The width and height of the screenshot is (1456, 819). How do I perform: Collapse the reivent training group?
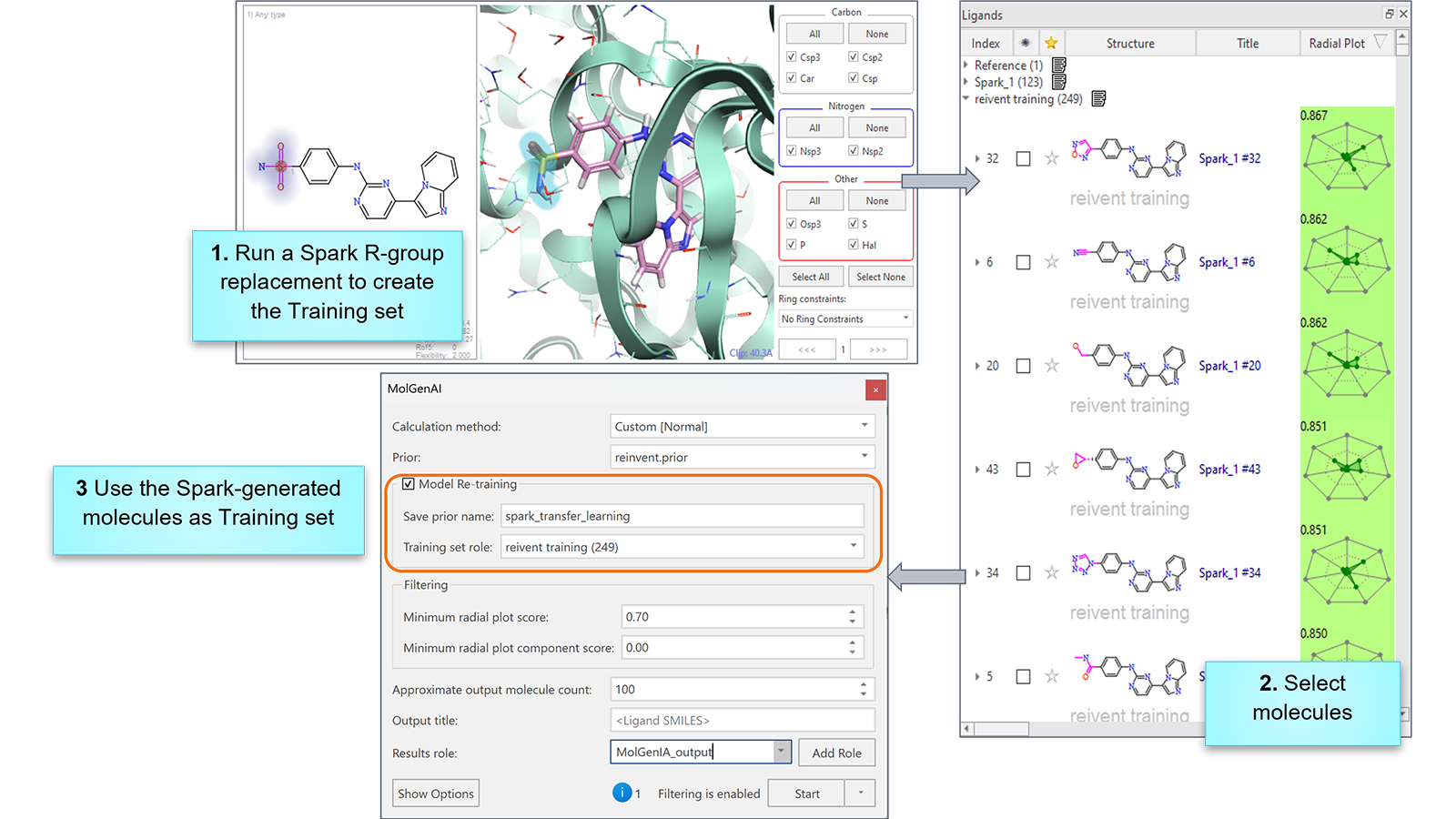(966, 98)
